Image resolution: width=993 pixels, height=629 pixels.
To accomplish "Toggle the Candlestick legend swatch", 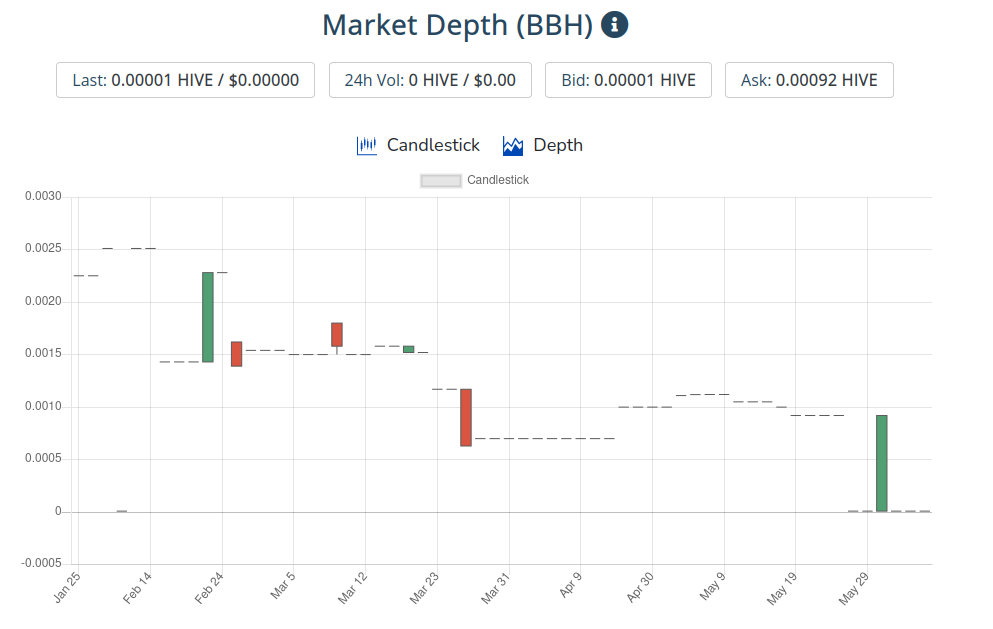I will point(441,181).
